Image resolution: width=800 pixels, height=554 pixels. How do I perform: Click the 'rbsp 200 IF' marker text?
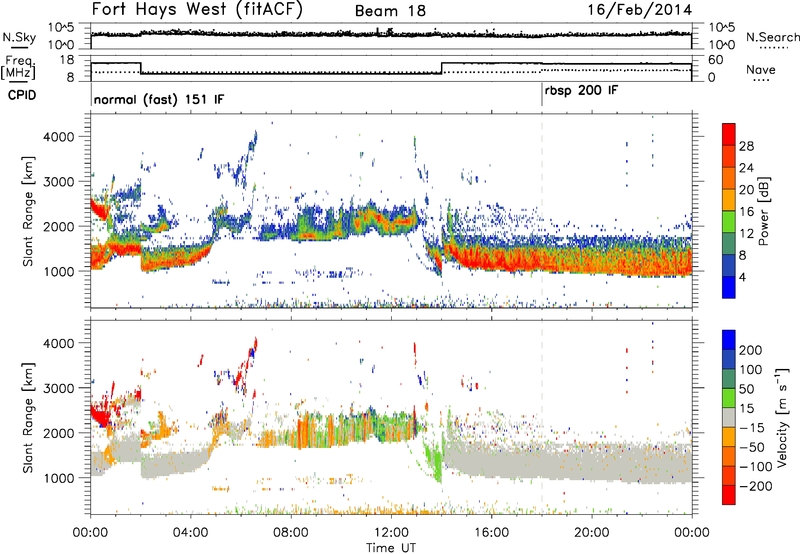pyautogui.click(x=581, y=91)
